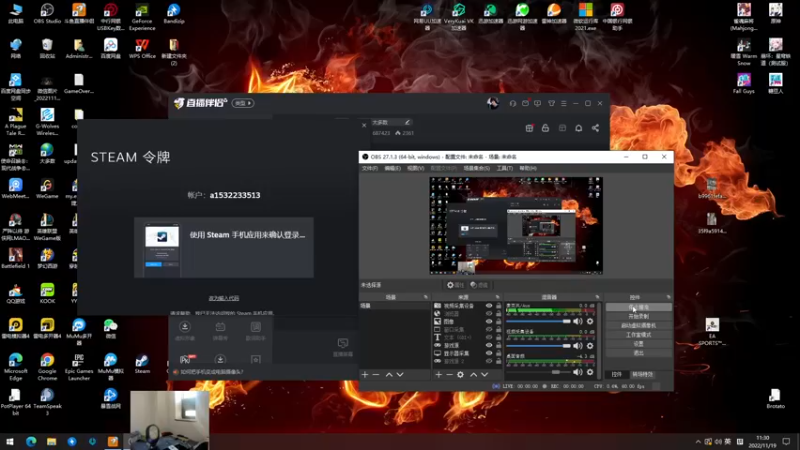Toggle lock of 视频采集设备 source
The height and width of the screenshot is (450, 800).
[498, 306]
